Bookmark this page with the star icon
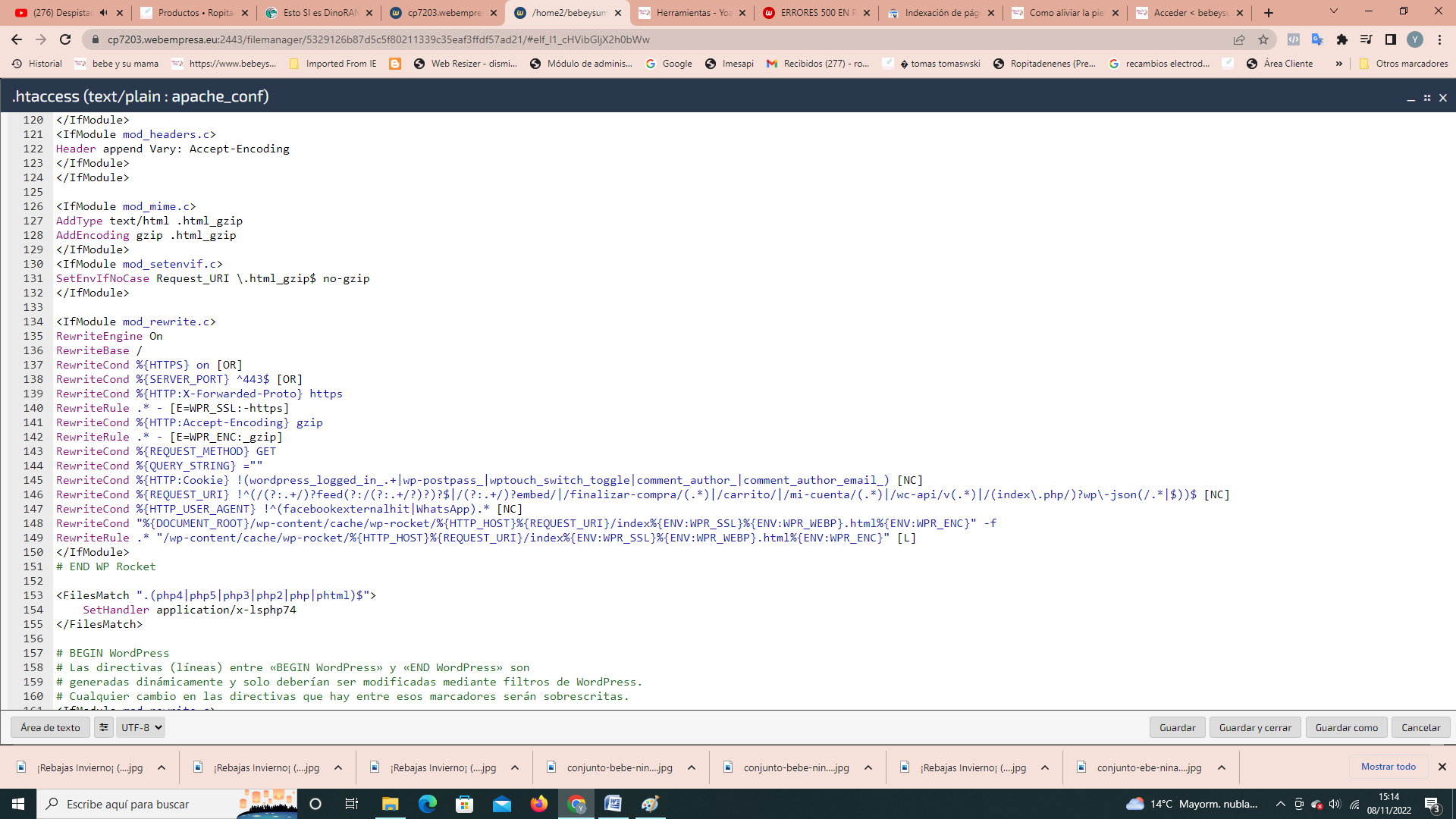 (x=1263, y=39)
